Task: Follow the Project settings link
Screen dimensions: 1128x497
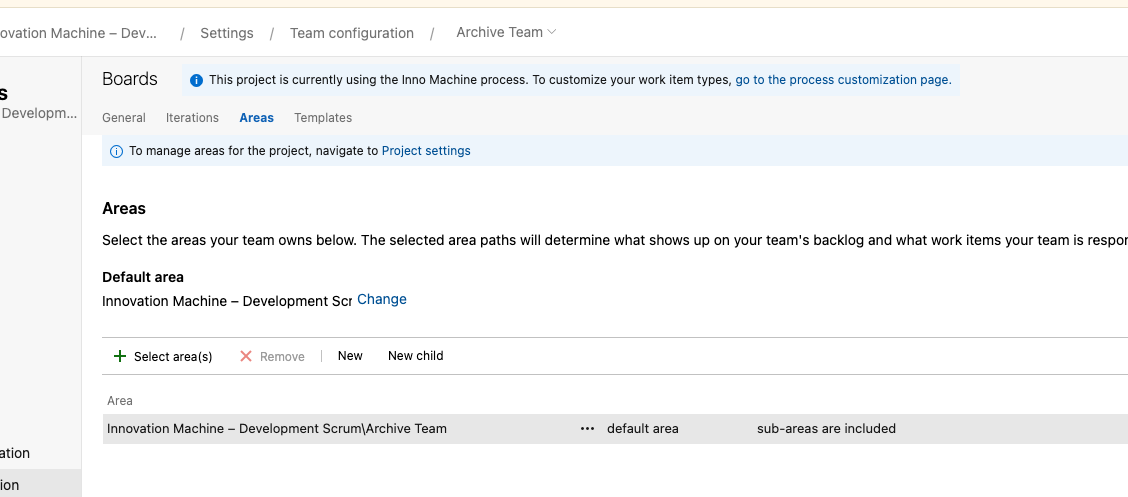Action: (426, 151)
